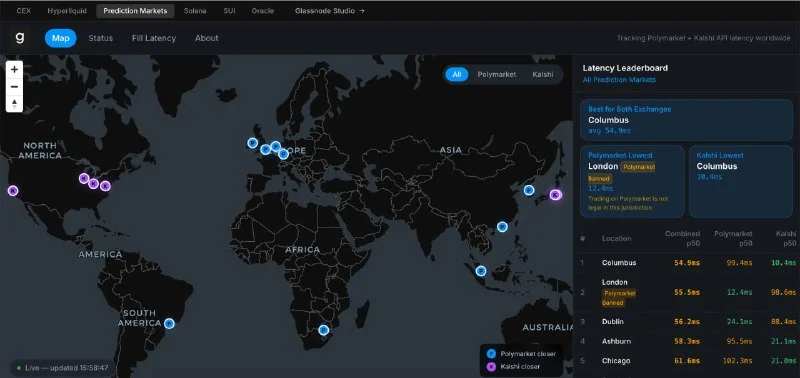This screenshot has width=800, height=378.
Task: Reset map bearing with compass button
Action: pos(14,104)
